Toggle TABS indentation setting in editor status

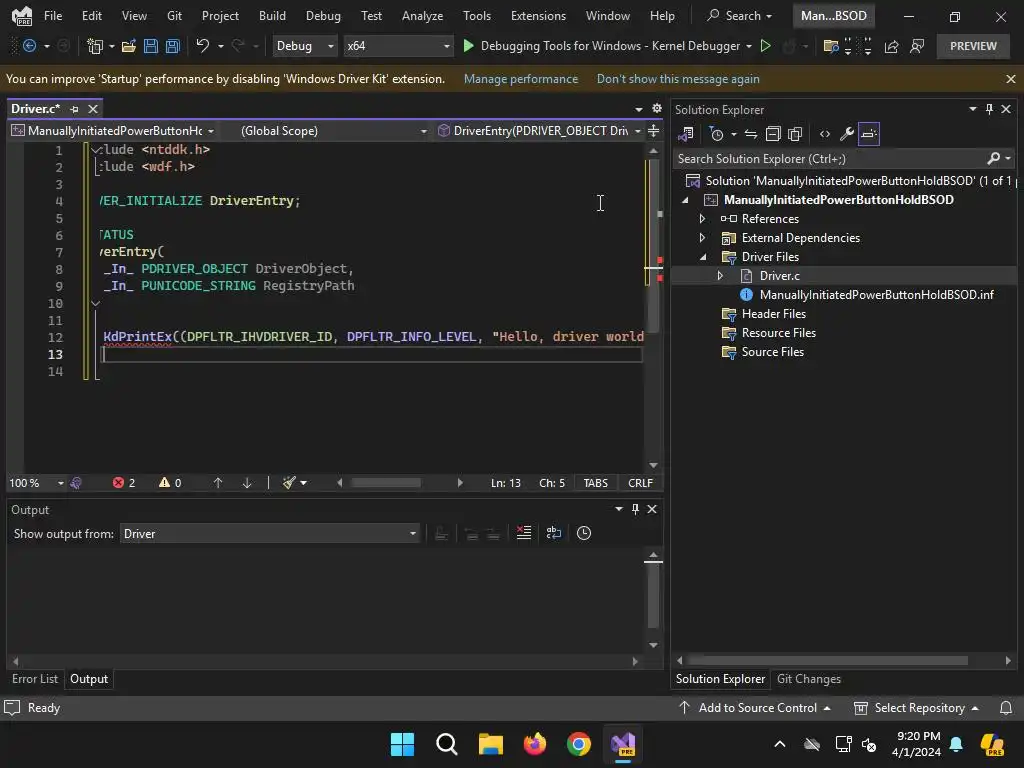pyautogui.click(x=596, y=483)
